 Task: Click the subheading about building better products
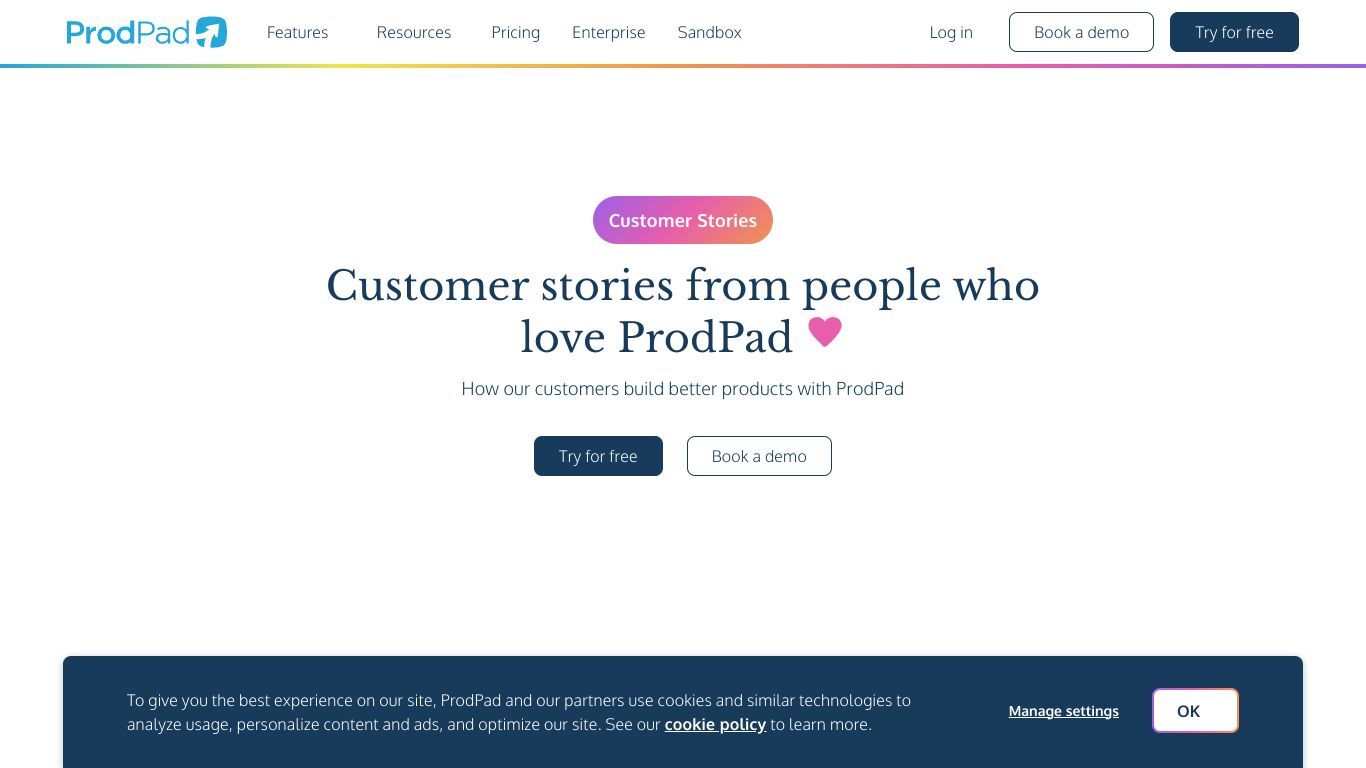tap(683, 388)
